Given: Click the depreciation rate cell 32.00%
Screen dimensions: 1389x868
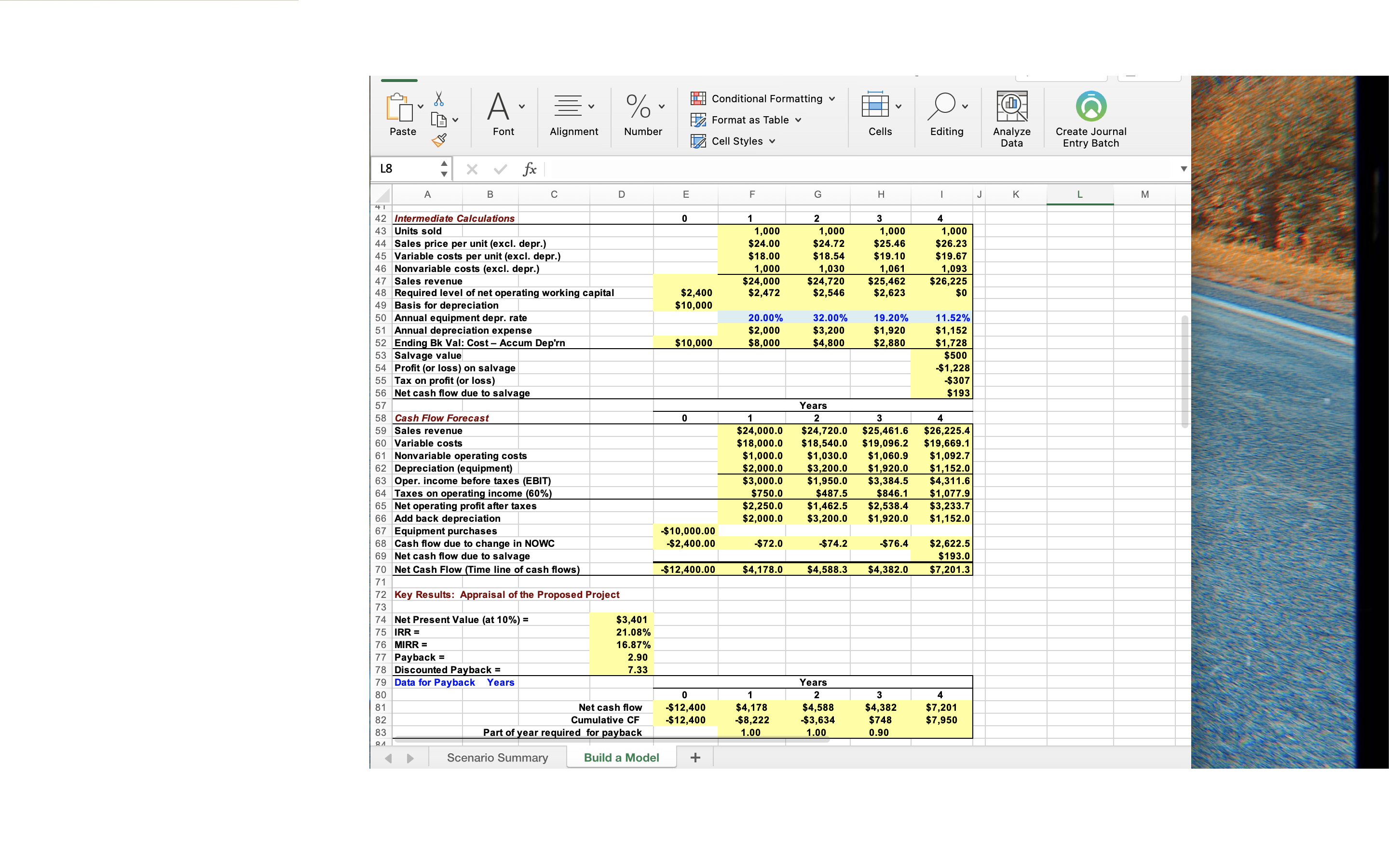Looking at the screenshot, I should point(818,317).
